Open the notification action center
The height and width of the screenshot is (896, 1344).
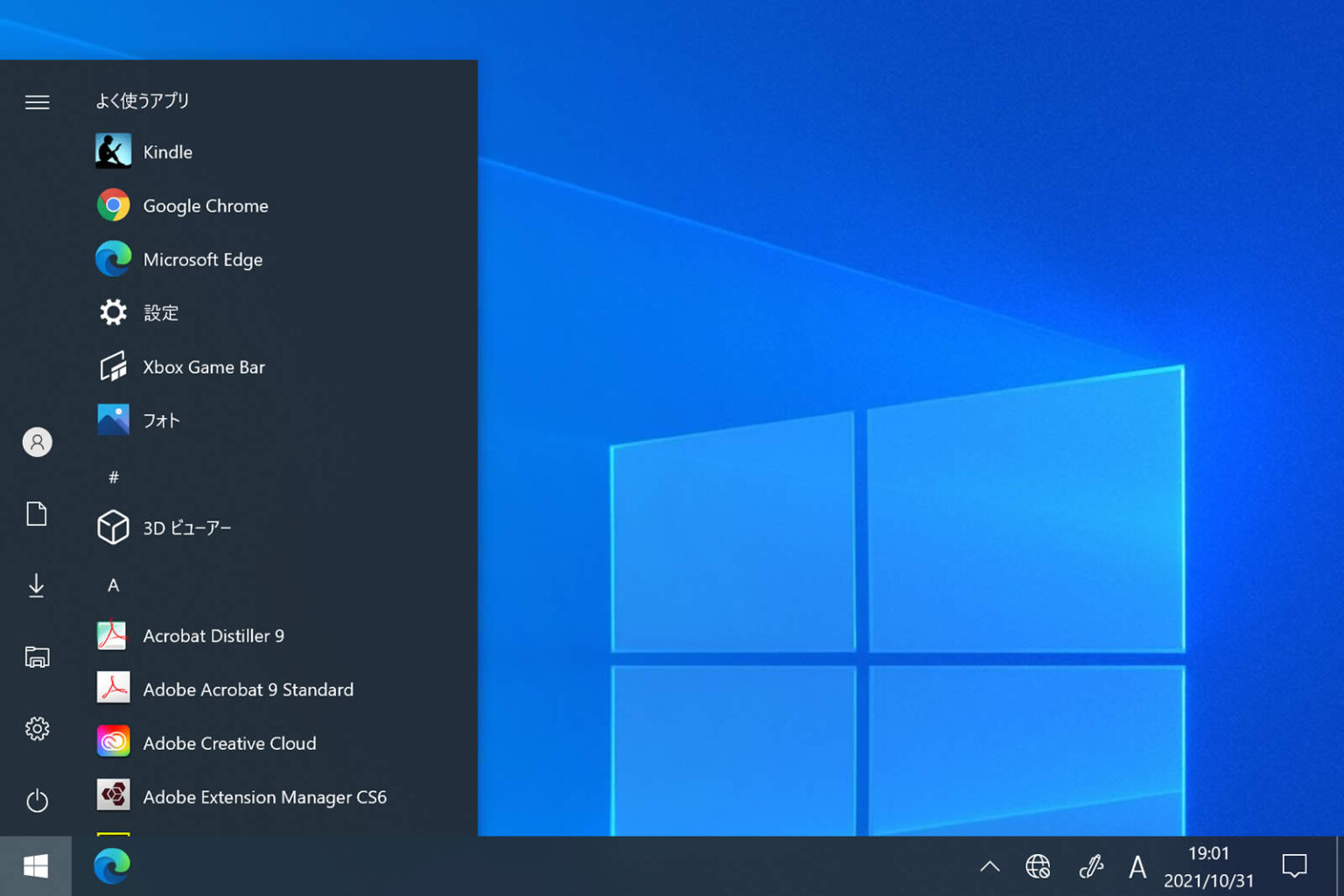point(1294,866)
